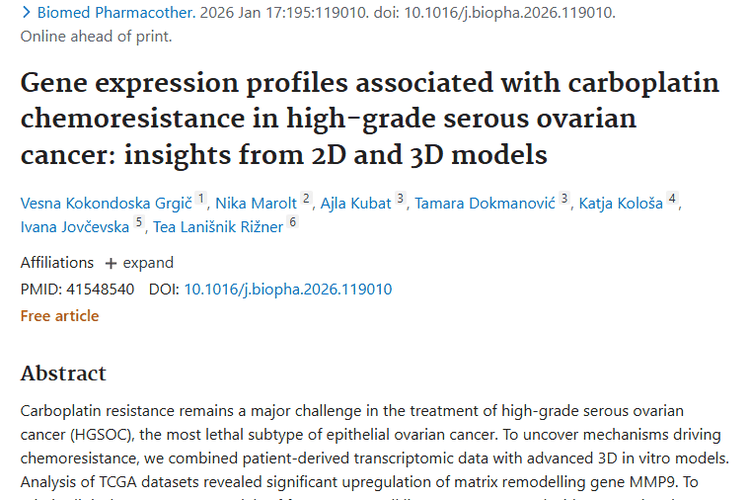The width and height of the screenshot is (750, 500).
Task: Click the article title heading
Action: [x=369, y=119]
